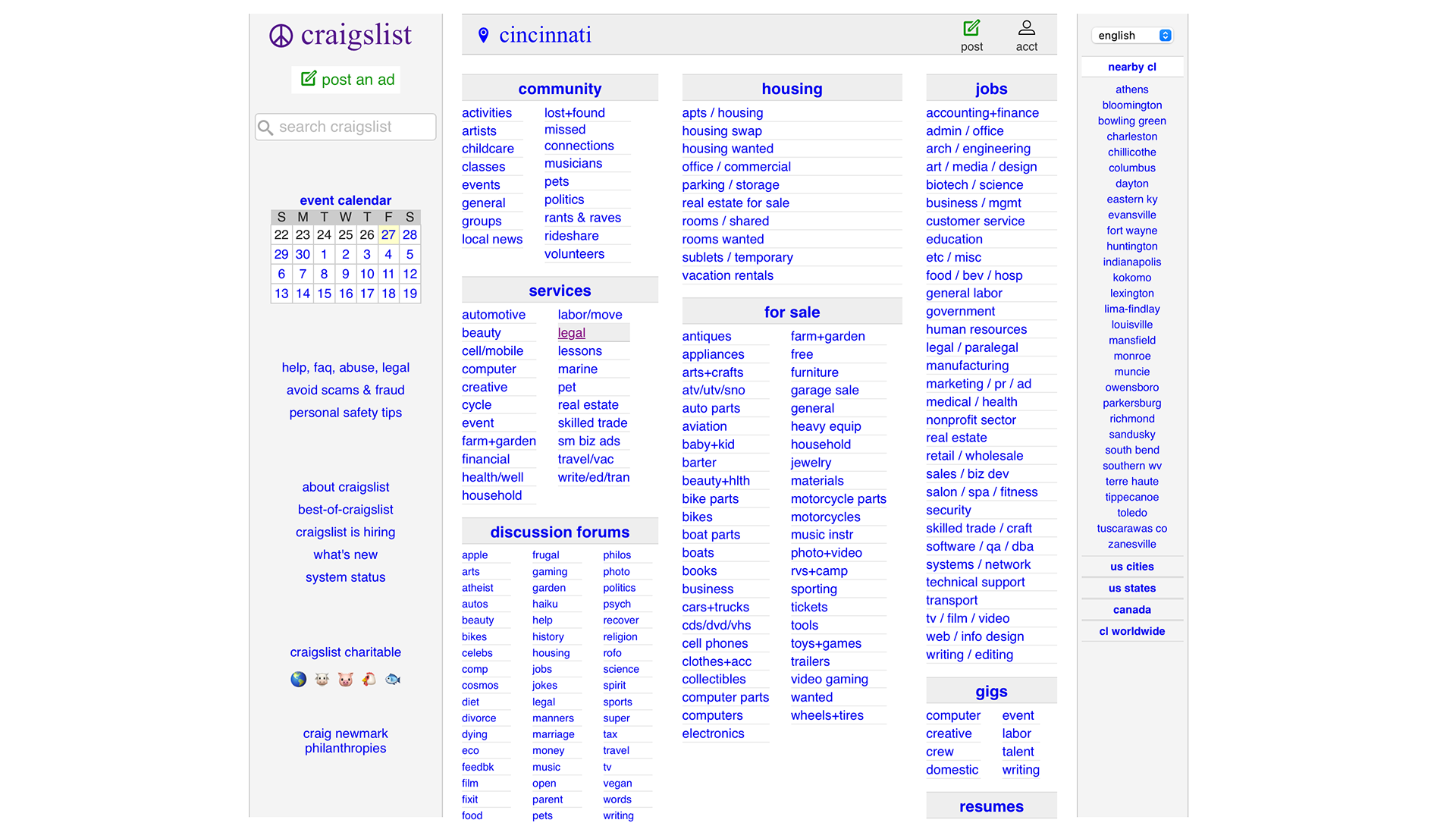
Task: Open sublets / temporary housing link
Action: (x=737, y=257)
